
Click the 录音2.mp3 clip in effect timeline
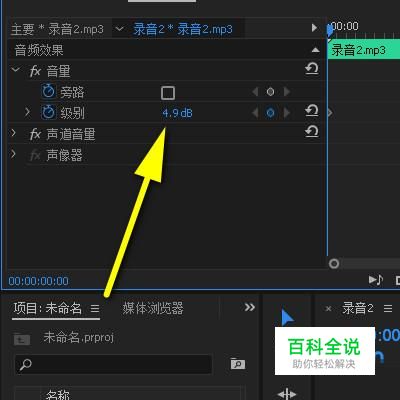pos(364,50)
